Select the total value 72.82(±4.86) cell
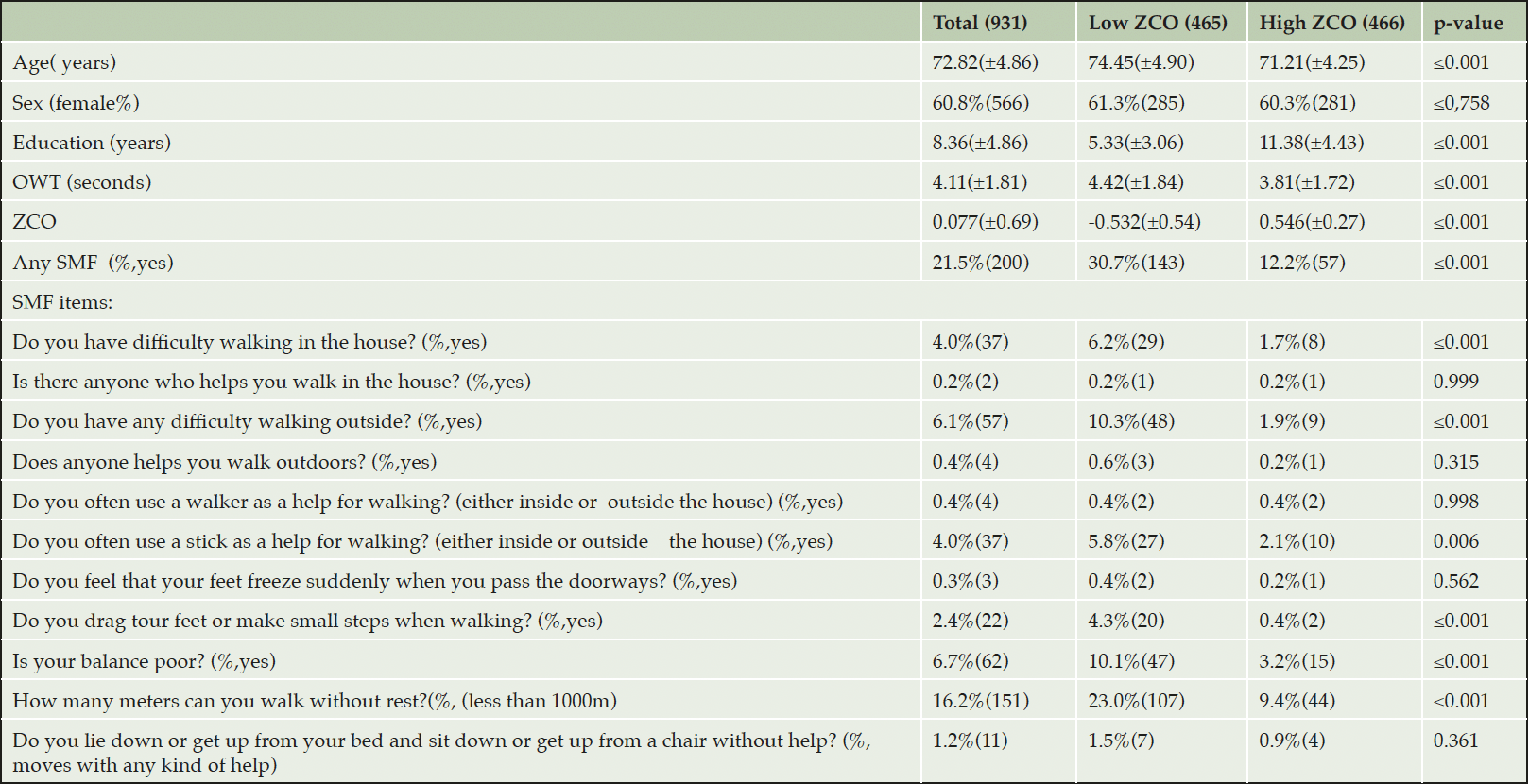The height and width of the screenshot is (784, 1529). 985,62
